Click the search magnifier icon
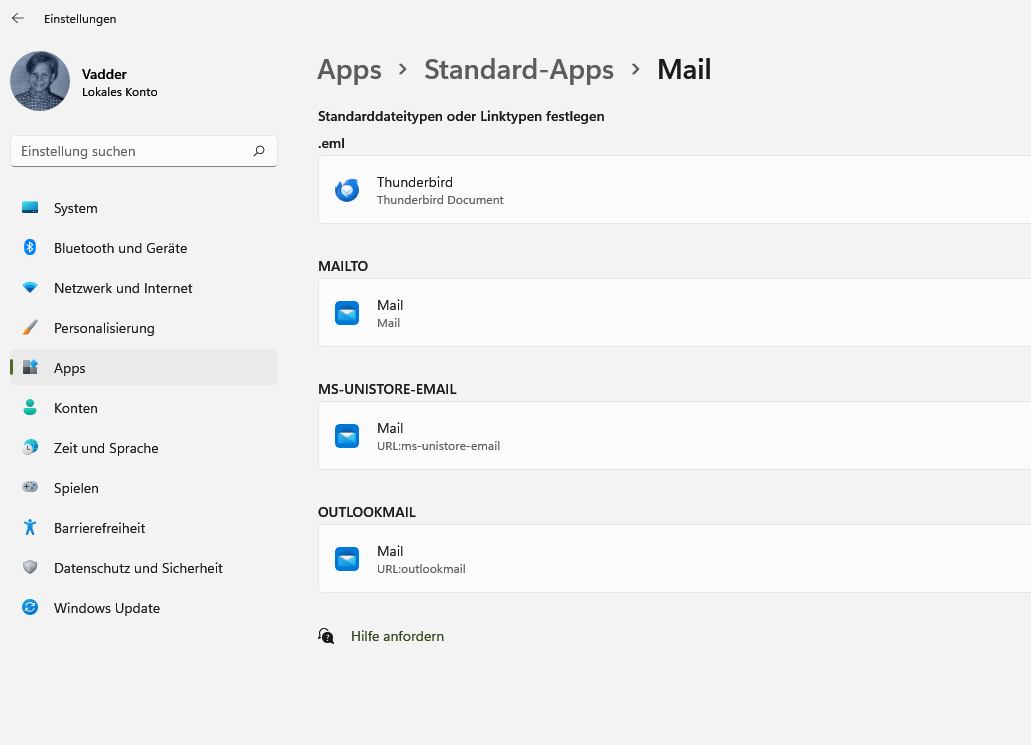Viewport: 1031px width, 745px height. tap(259, 151)
